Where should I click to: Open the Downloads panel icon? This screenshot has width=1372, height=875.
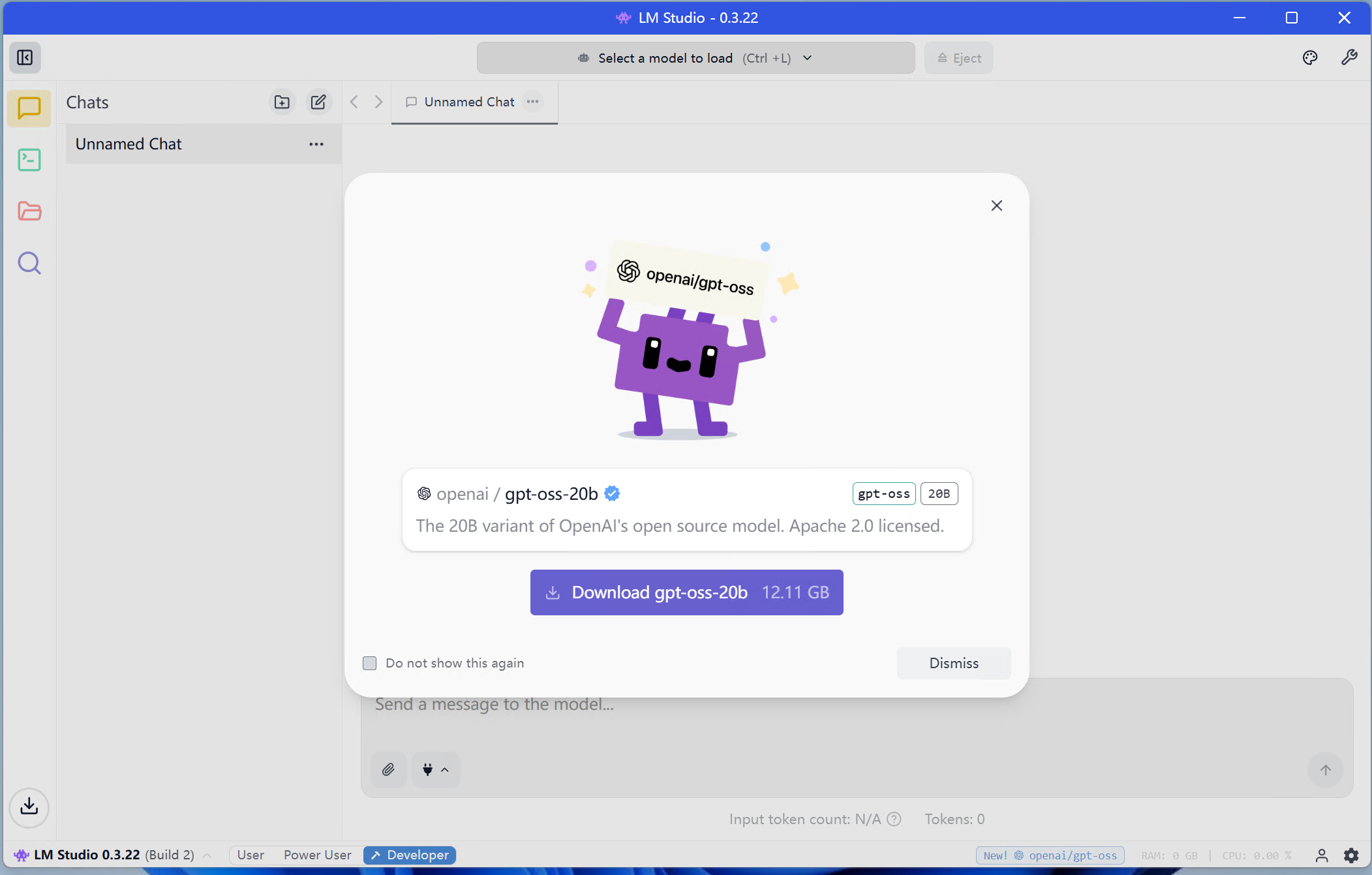pyautogui.click(x=29, y=806)
